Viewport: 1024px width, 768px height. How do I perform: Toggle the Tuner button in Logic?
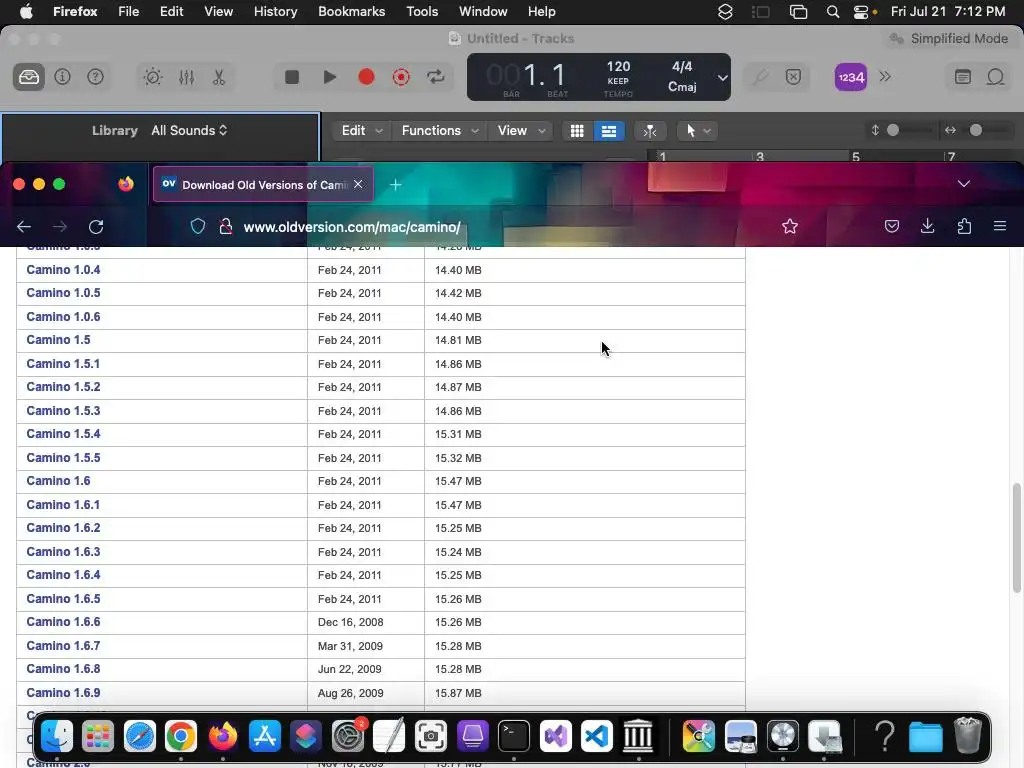pyautogui.click(x=760, y=77)
